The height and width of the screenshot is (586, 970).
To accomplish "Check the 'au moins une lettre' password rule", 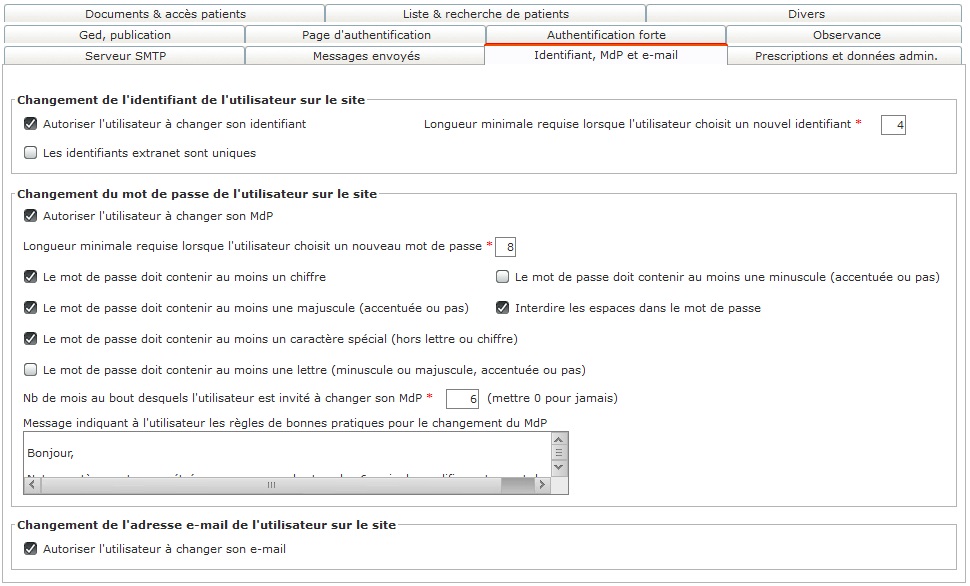I will 30,370.
